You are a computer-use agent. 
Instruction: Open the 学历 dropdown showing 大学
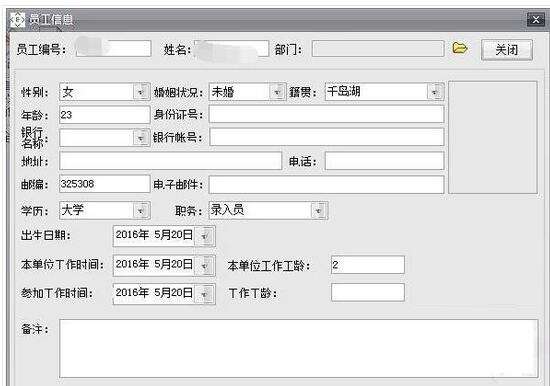pyautogui.click(x=141, y=211)
